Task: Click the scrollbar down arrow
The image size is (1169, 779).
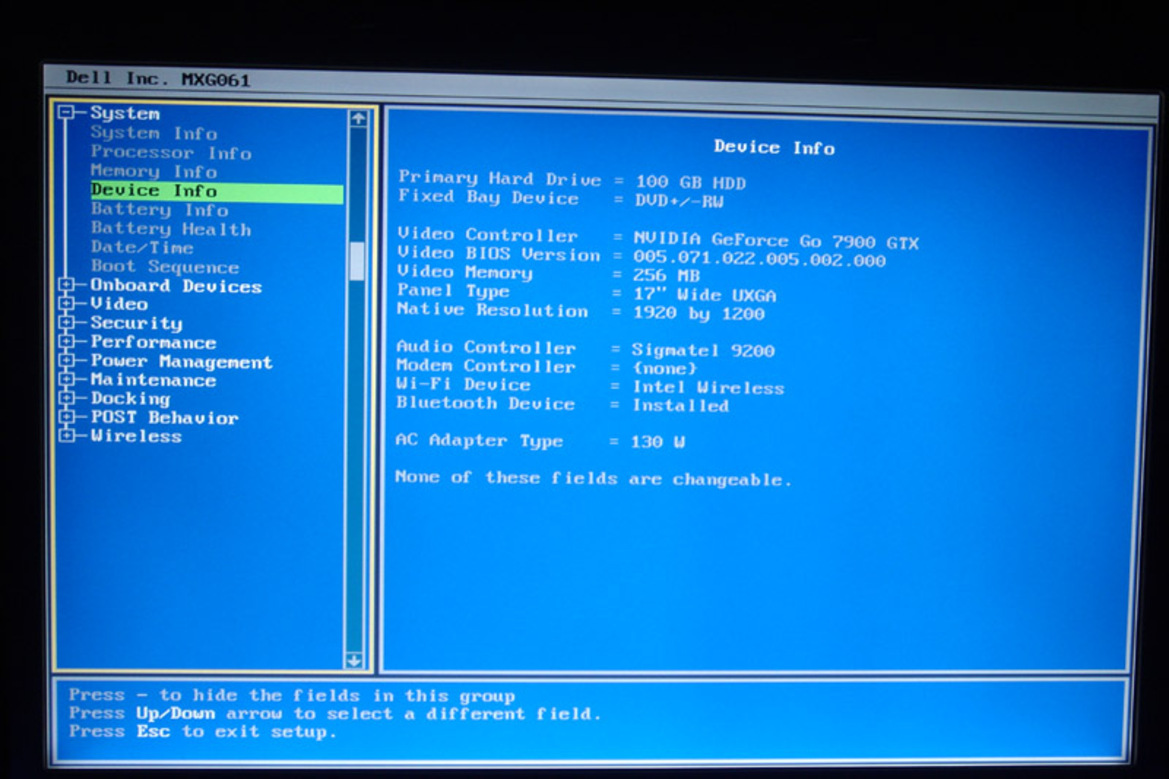Action: tap(355, 660)
